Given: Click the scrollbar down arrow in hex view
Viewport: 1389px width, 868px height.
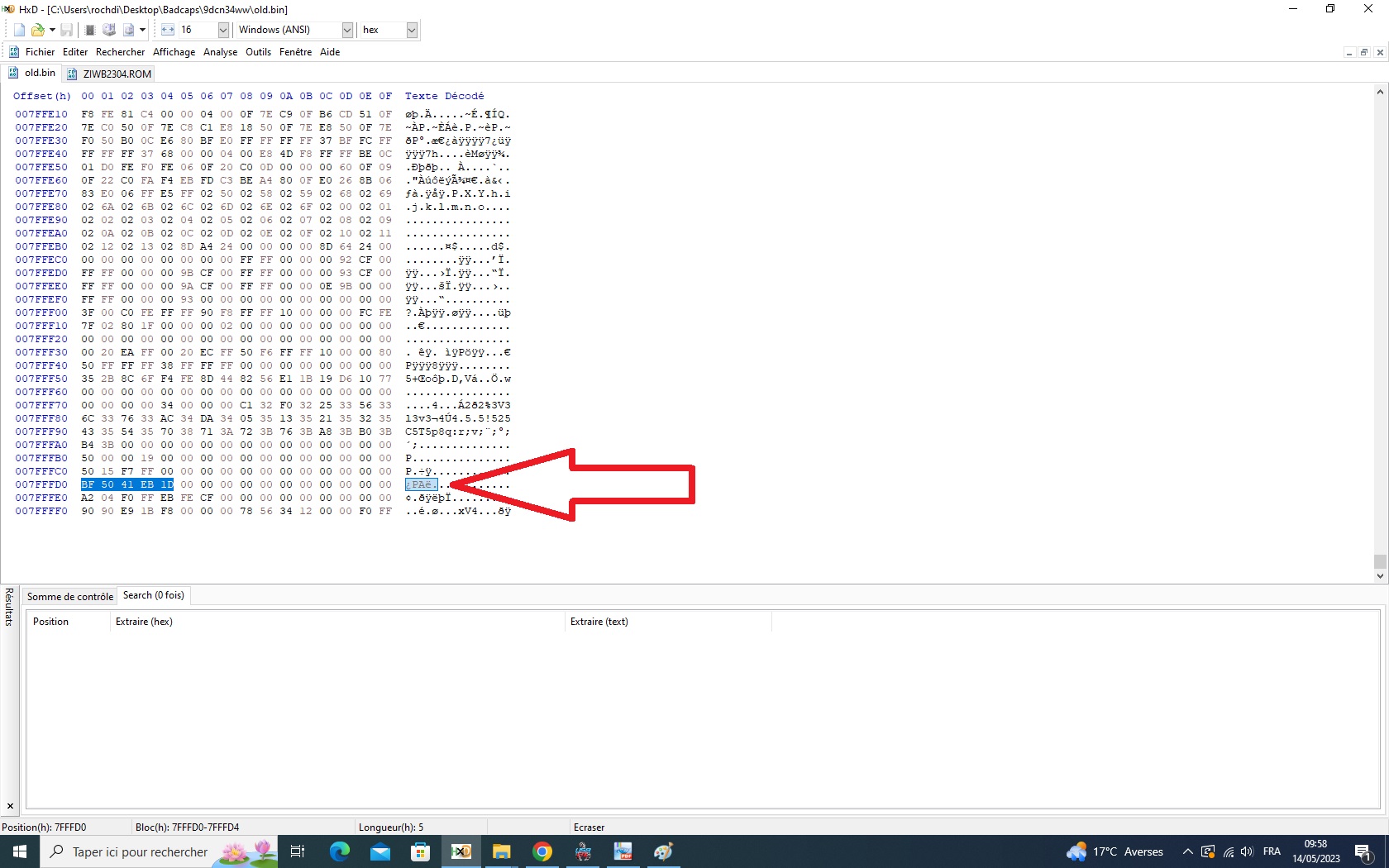Looking at the screenshot, I should 1380,576.
